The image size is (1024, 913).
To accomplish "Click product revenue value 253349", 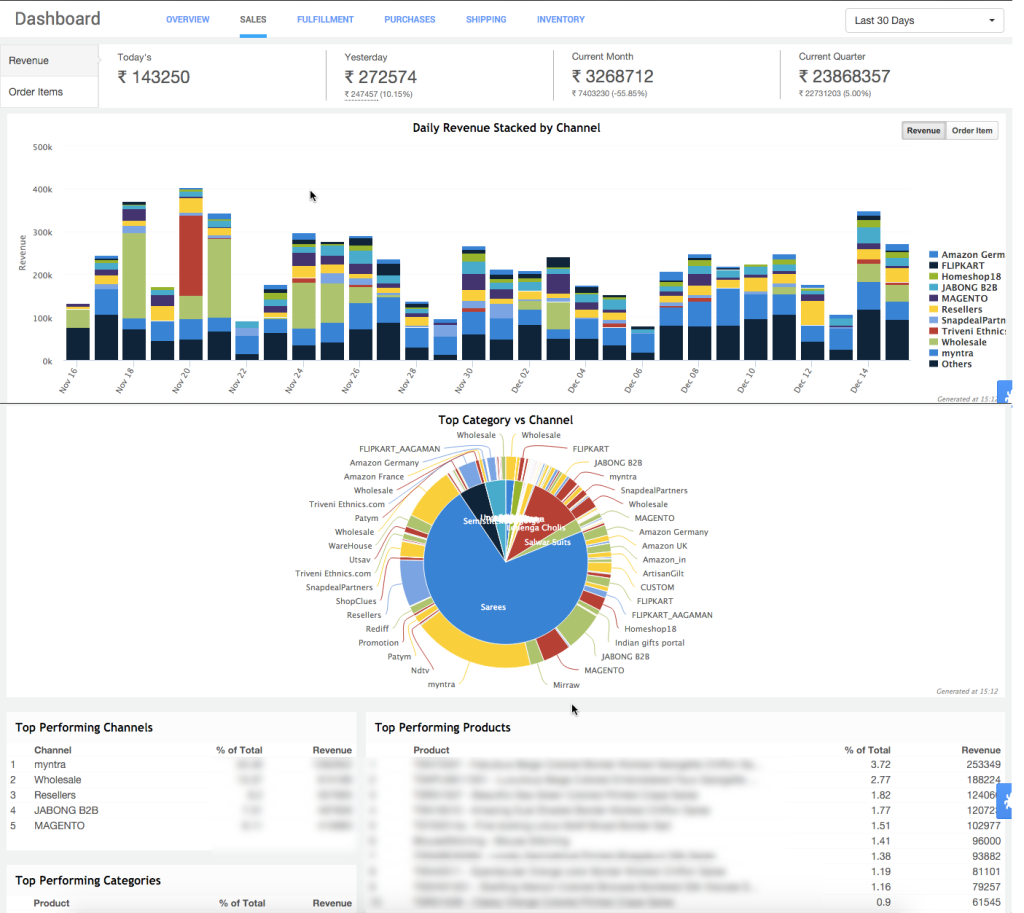I will [x=984, y=765].
